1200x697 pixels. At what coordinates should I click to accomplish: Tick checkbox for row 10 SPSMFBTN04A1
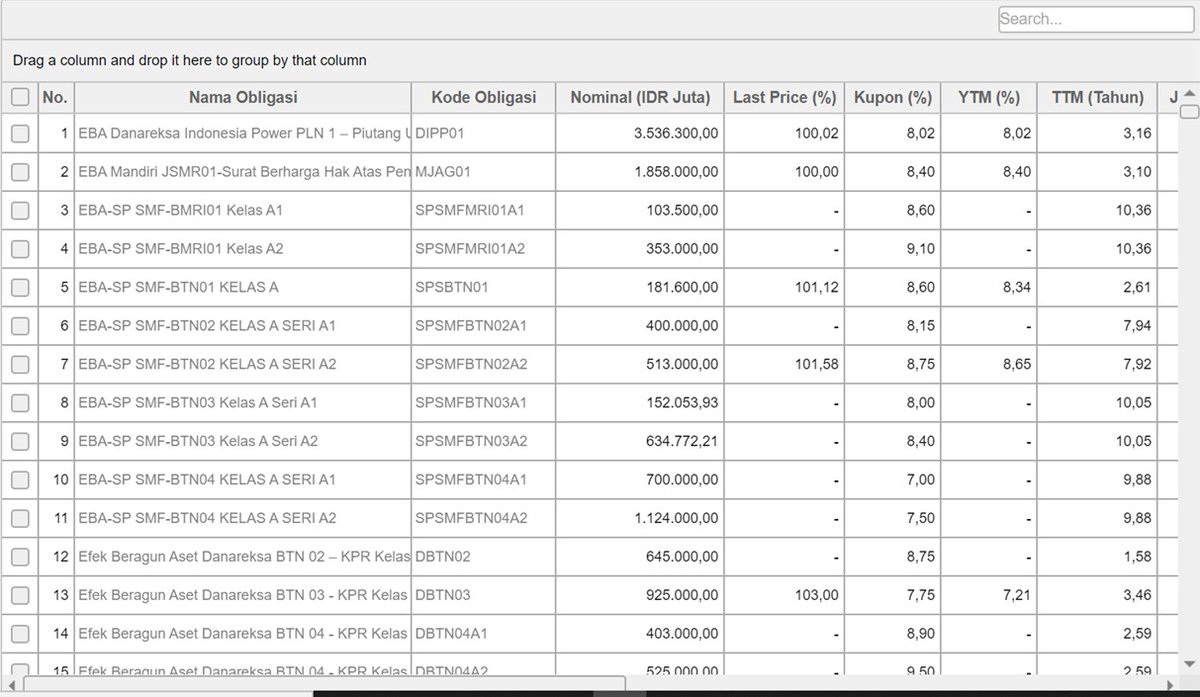point(20,480)
